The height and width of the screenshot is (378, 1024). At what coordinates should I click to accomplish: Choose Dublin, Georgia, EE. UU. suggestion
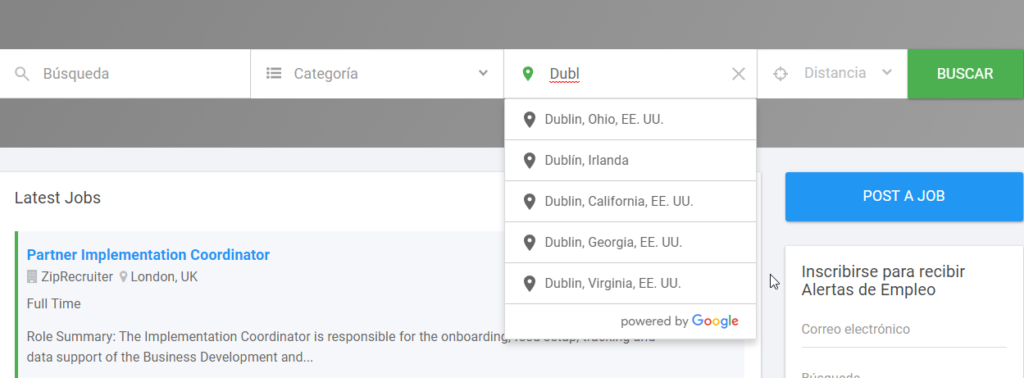[630, 242]
